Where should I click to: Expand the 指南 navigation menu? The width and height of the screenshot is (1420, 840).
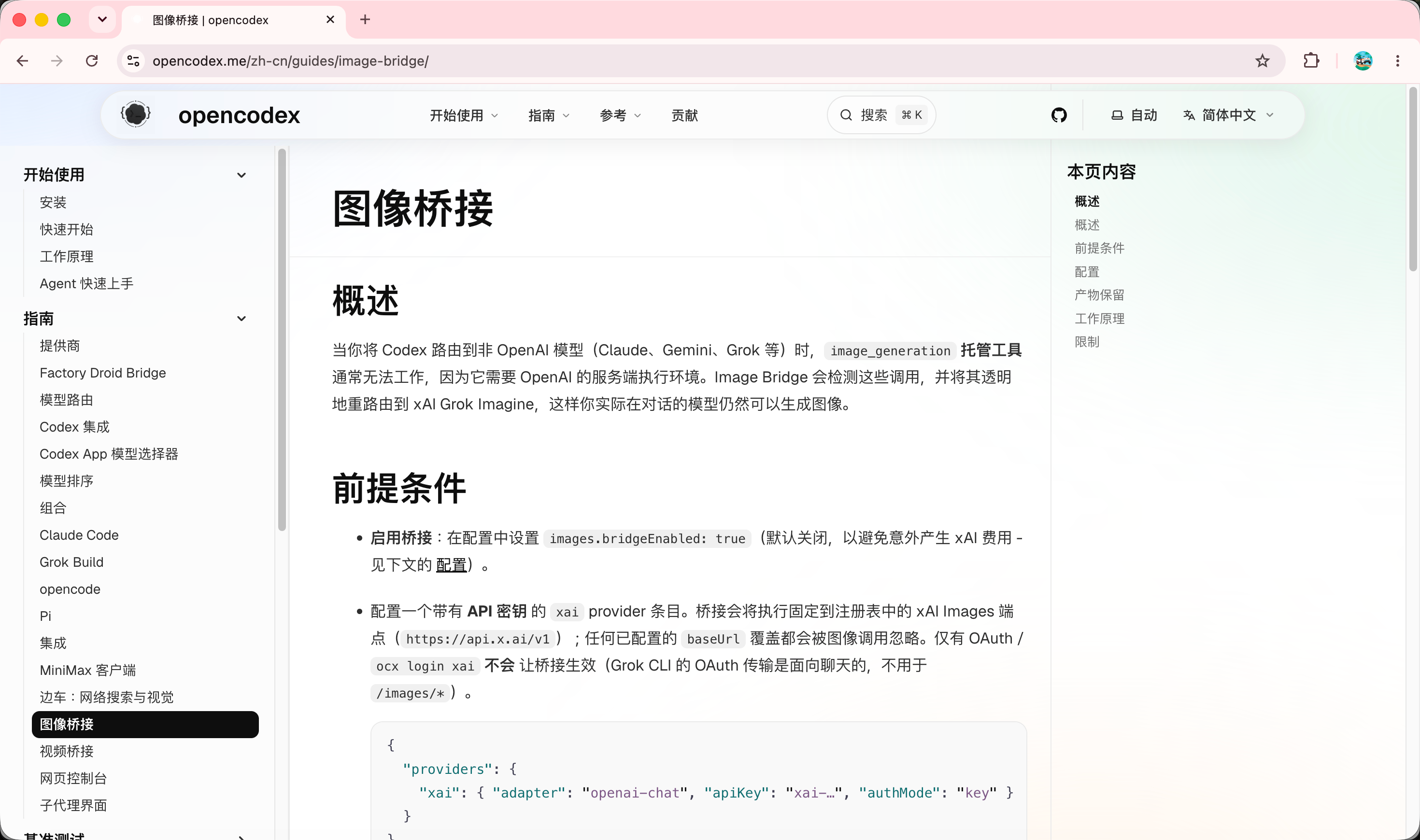tap(549, 115)
